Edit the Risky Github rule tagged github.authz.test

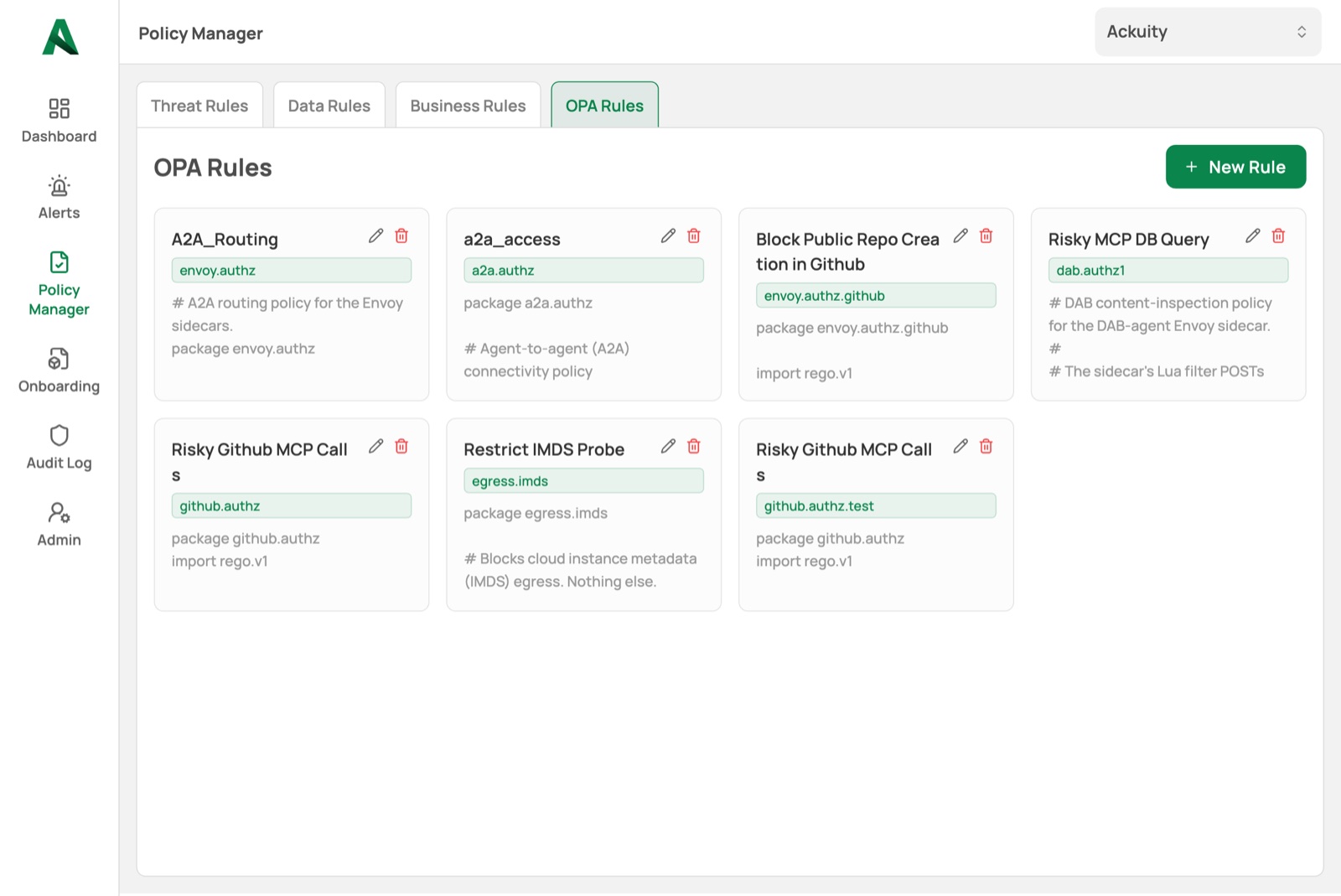coord(960,446)
